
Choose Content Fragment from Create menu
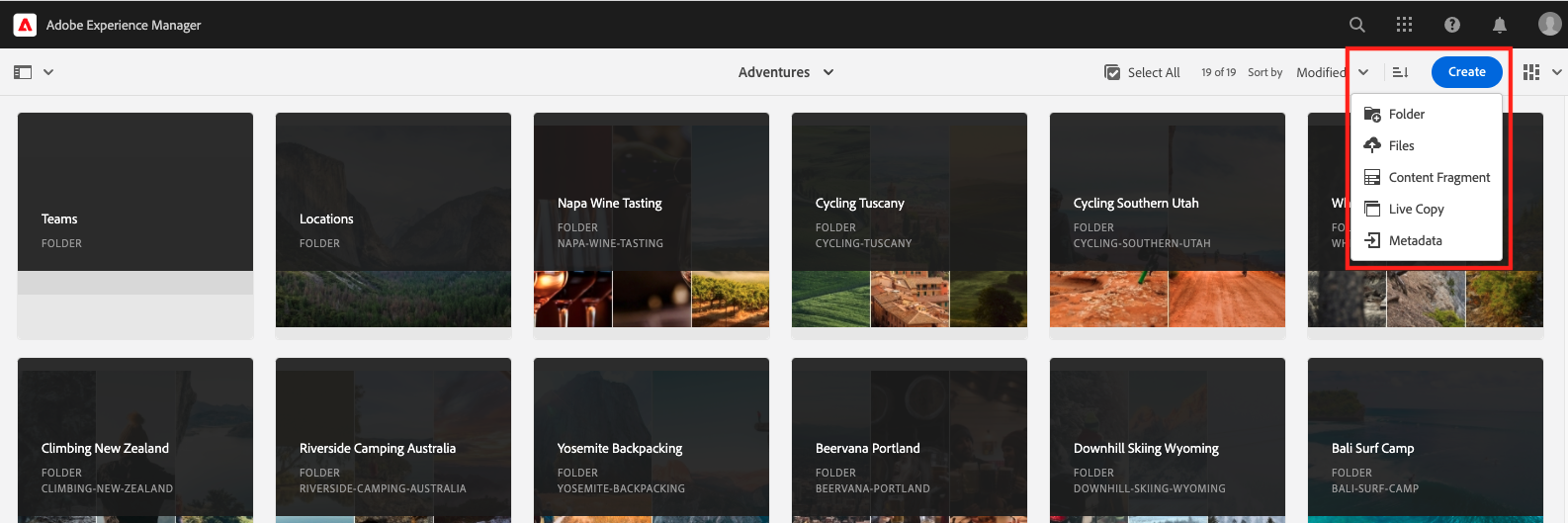pyautogui.click(x=1427, y=177)
